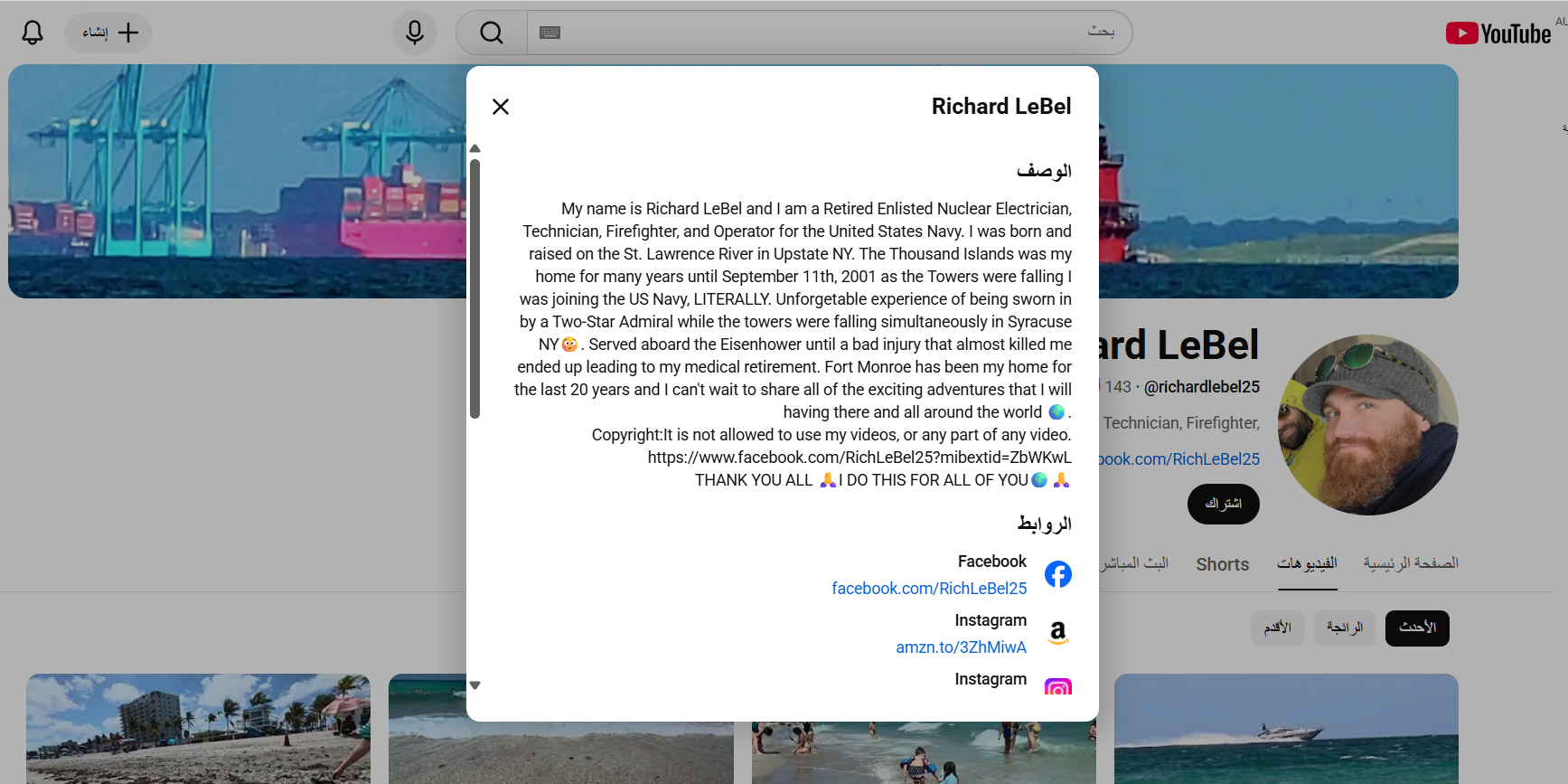Screen dimensions: 1568x784
Task: Click the Amazon logo icon
Action: click(x=1058, y=633)
